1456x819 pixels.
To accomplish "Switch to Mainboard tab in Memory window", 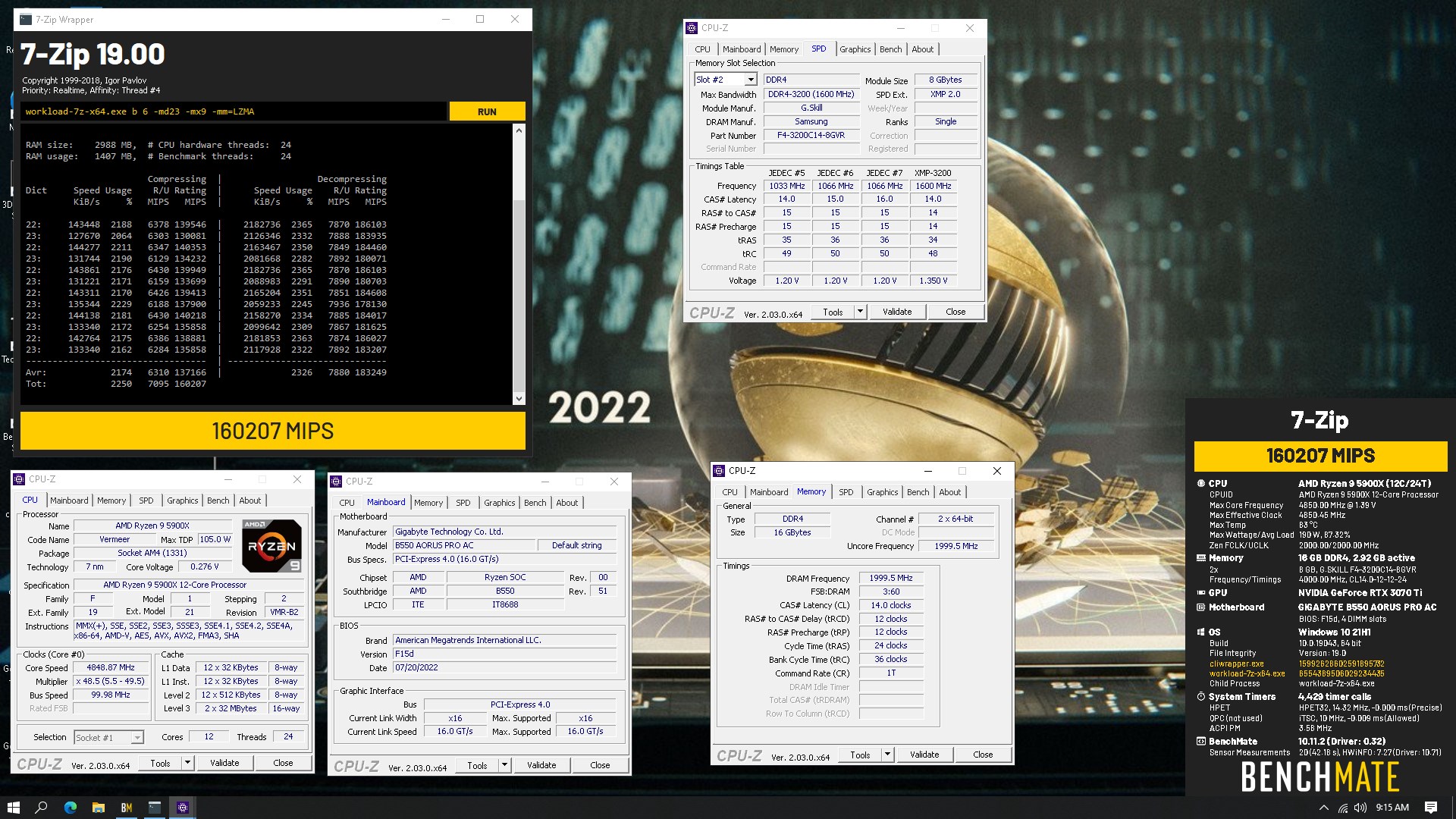I will [769, 492].
